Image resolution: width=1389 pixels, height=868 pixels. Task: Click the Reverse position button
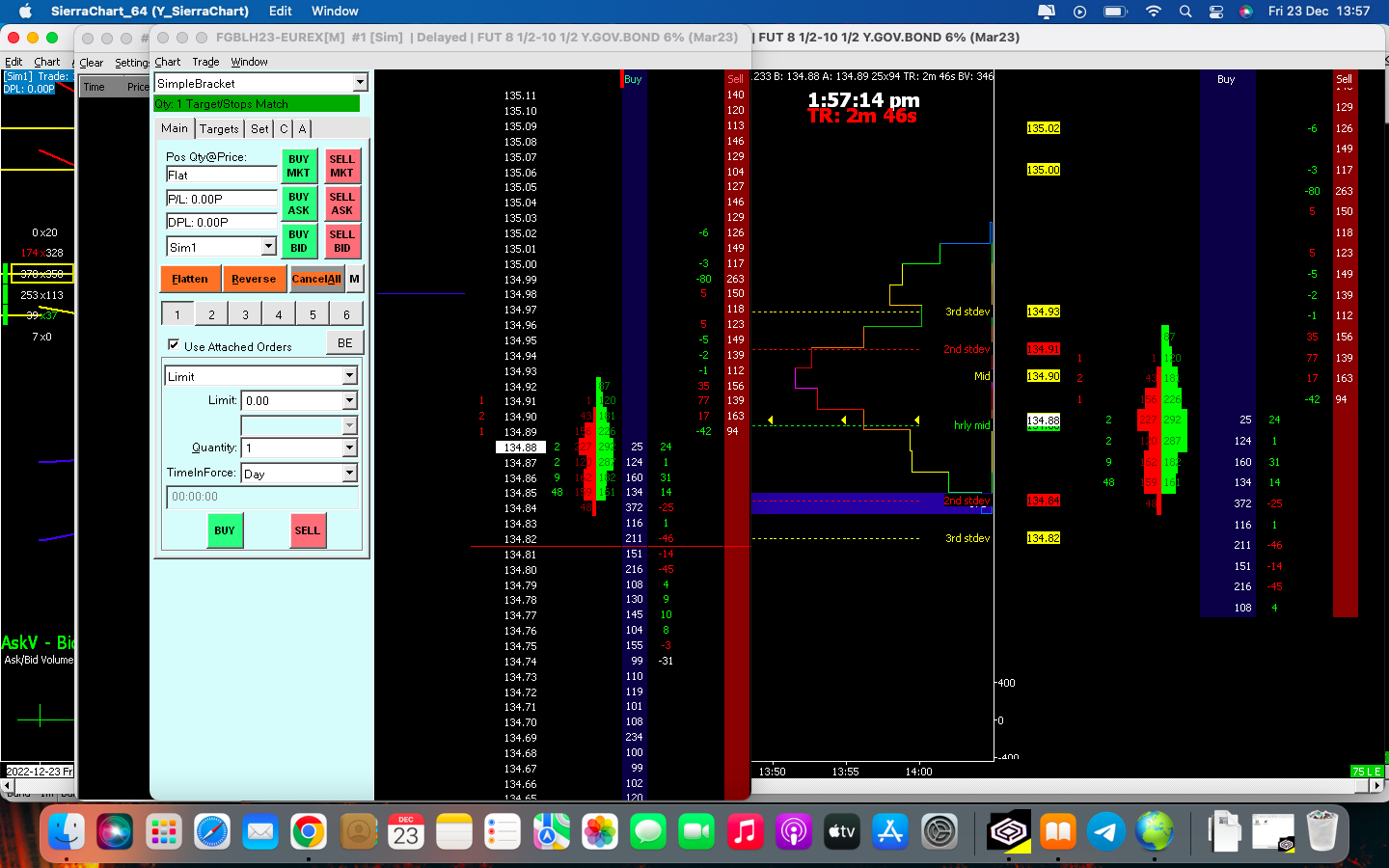254,279
